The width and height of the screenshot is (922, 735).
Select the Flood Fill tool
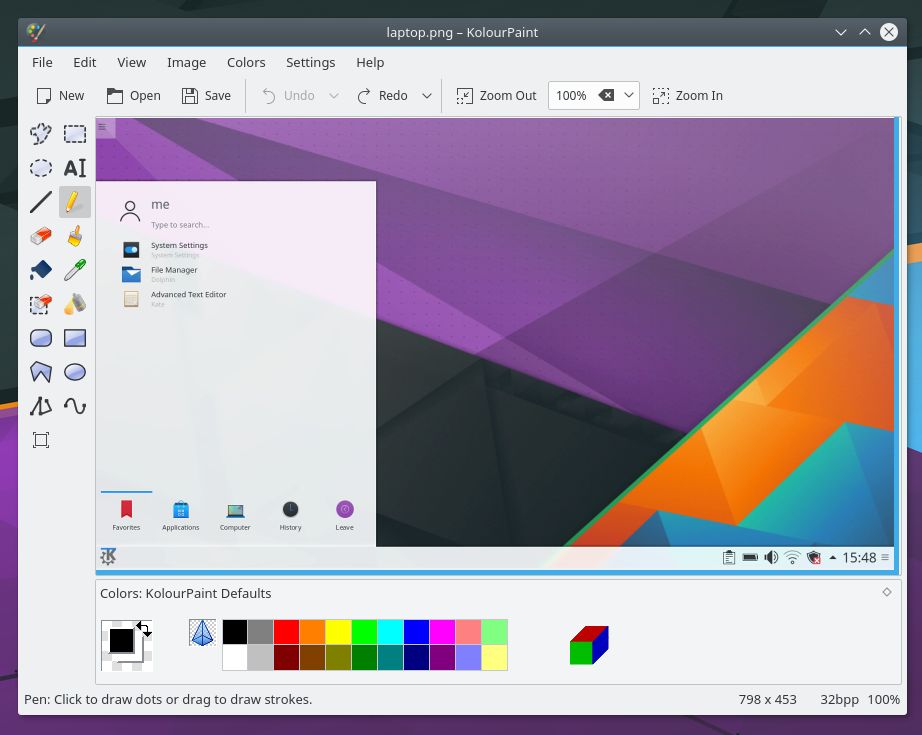click(41, 270)
